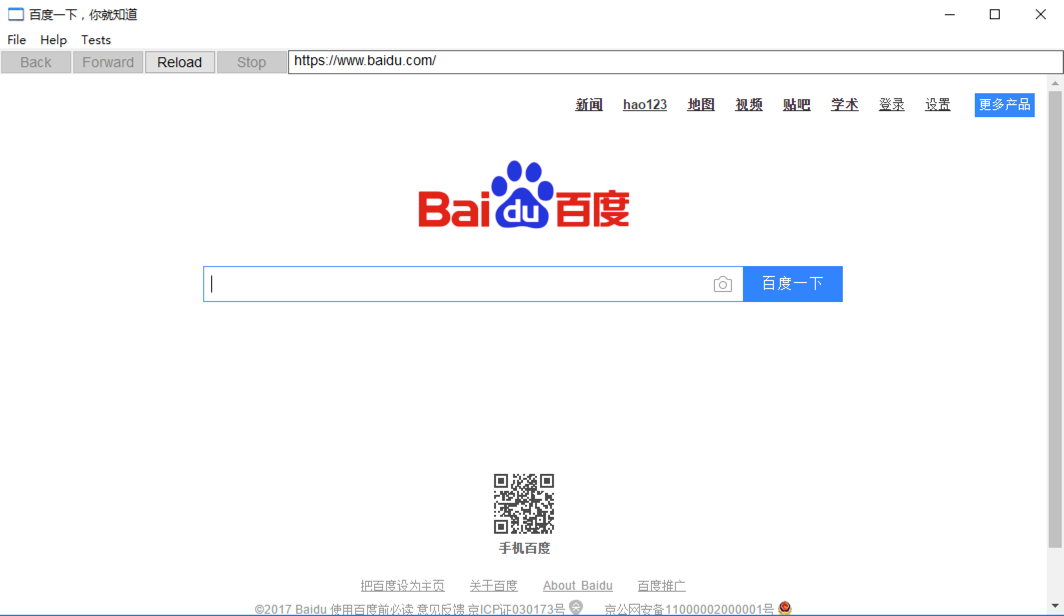The image size is (1064, 616).
Task: Open the File menu
Action: (x=16, y=40)
